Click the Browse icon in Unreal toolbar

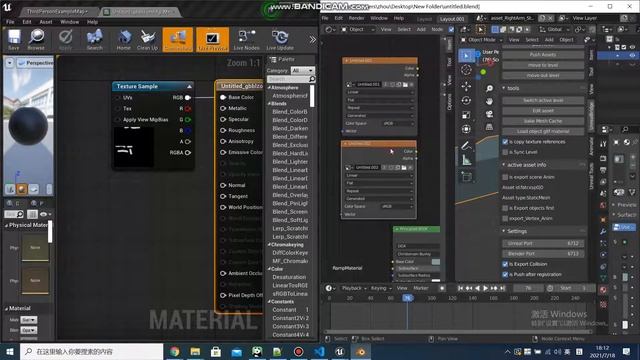(36, 40)
